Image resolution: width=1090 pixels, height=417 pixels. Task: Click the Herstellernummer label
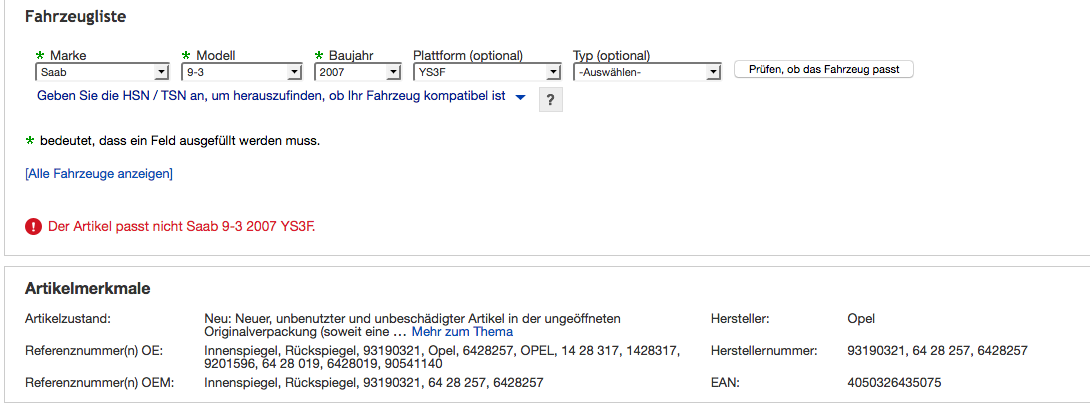click(x=764, y=351)
